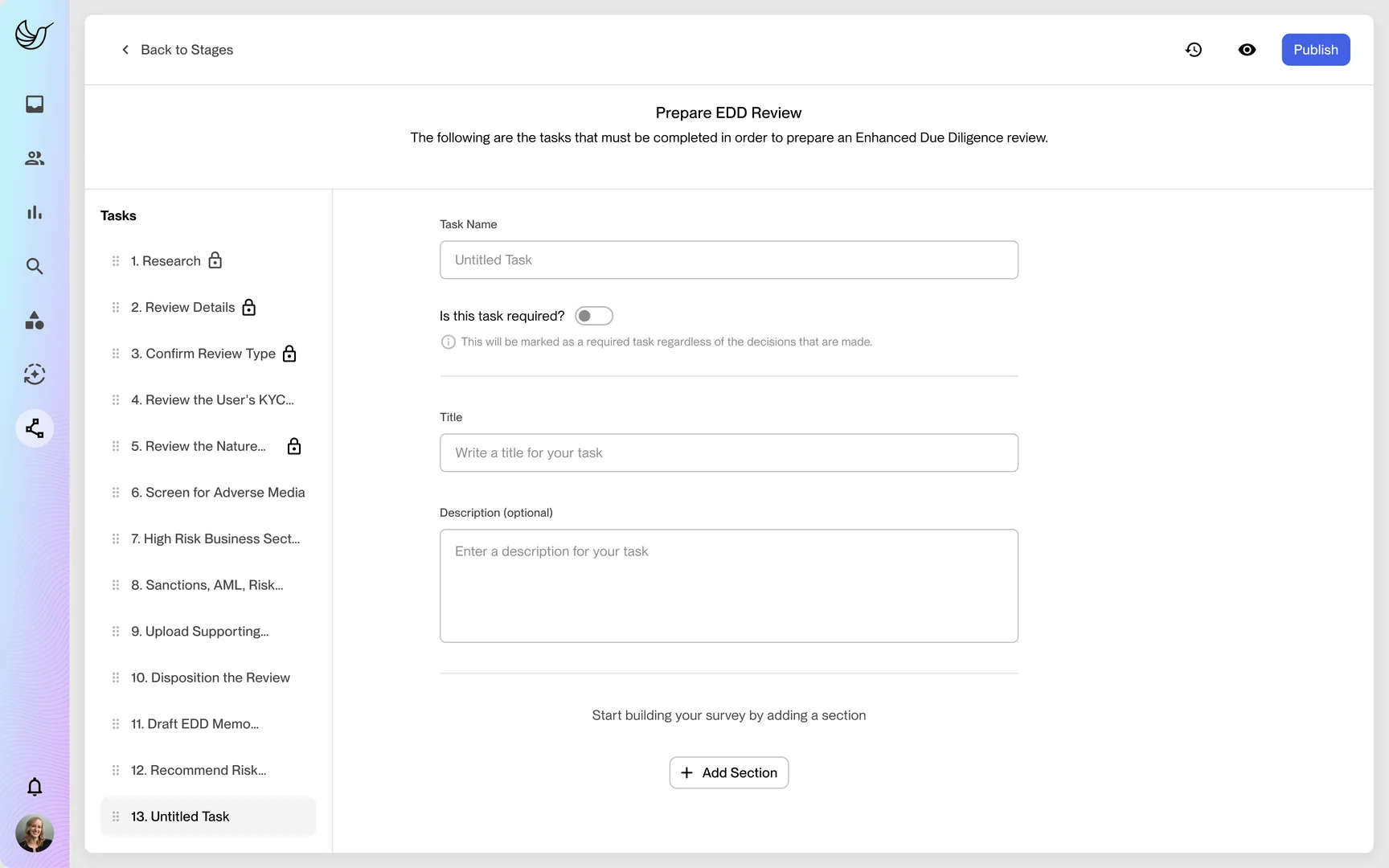
Task: Select 13. Untitled Task in the list
Action: click(x=208, y=817)
